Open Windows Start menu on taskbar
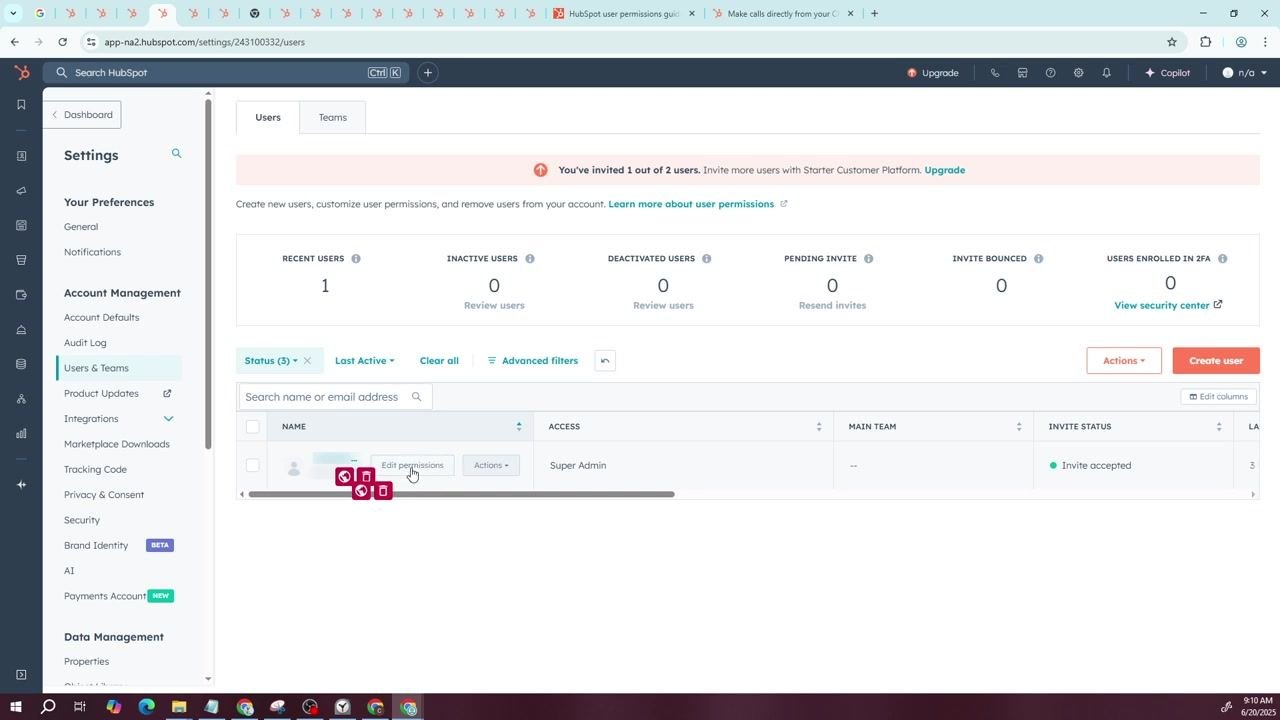 pyautogui.click(x=16, y=707)
